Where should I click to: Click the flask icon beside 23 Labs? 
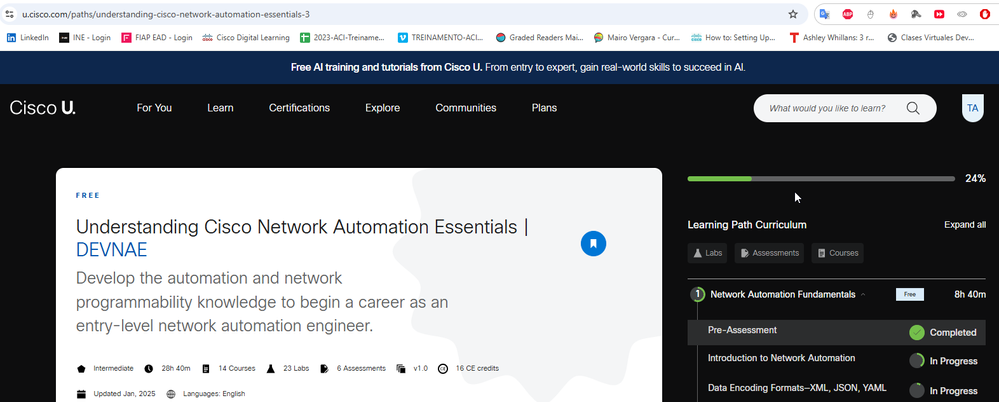point(270,368)
